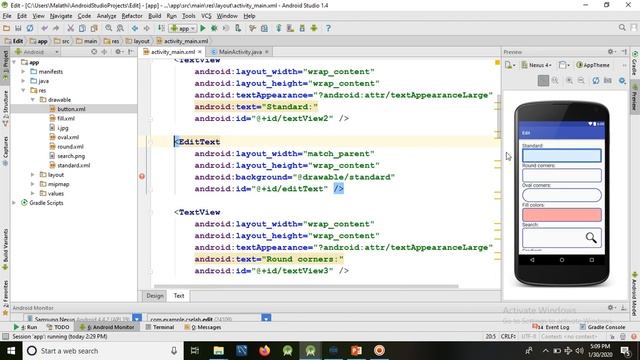Cut selection using the scissors icon
The image size is (640, 360).
click(x=71, y=28)
